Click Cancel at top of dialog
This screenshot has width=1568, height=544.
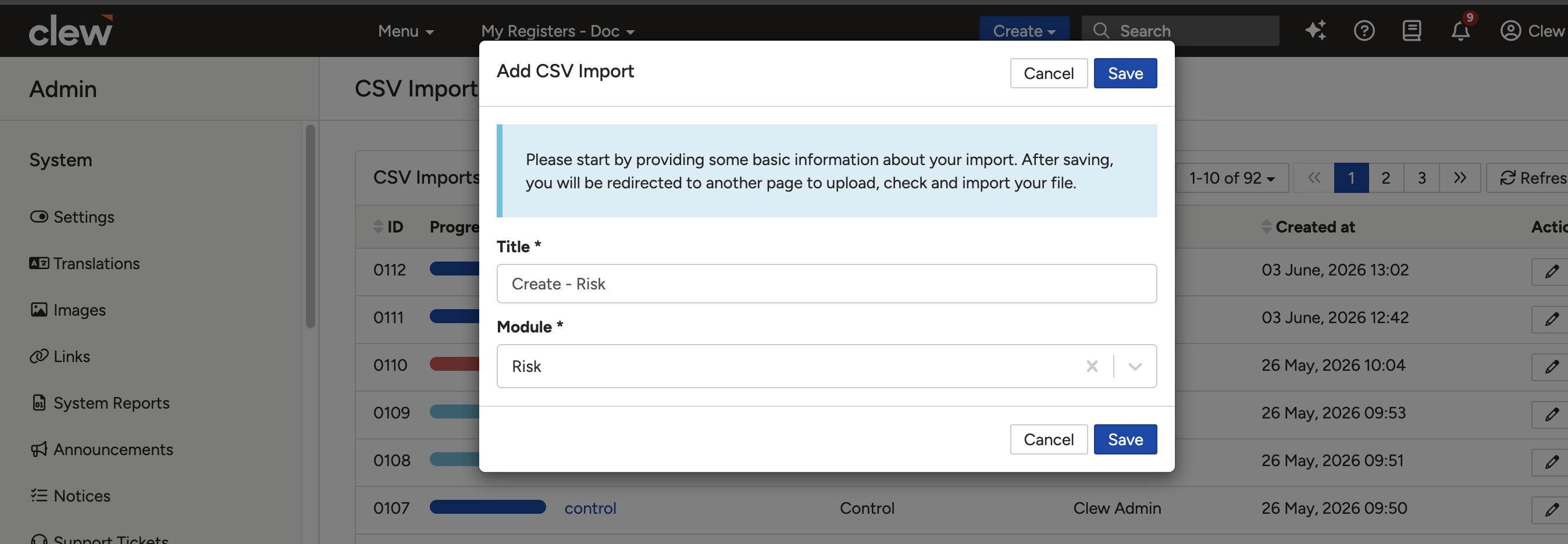(x=1048, y=73)
